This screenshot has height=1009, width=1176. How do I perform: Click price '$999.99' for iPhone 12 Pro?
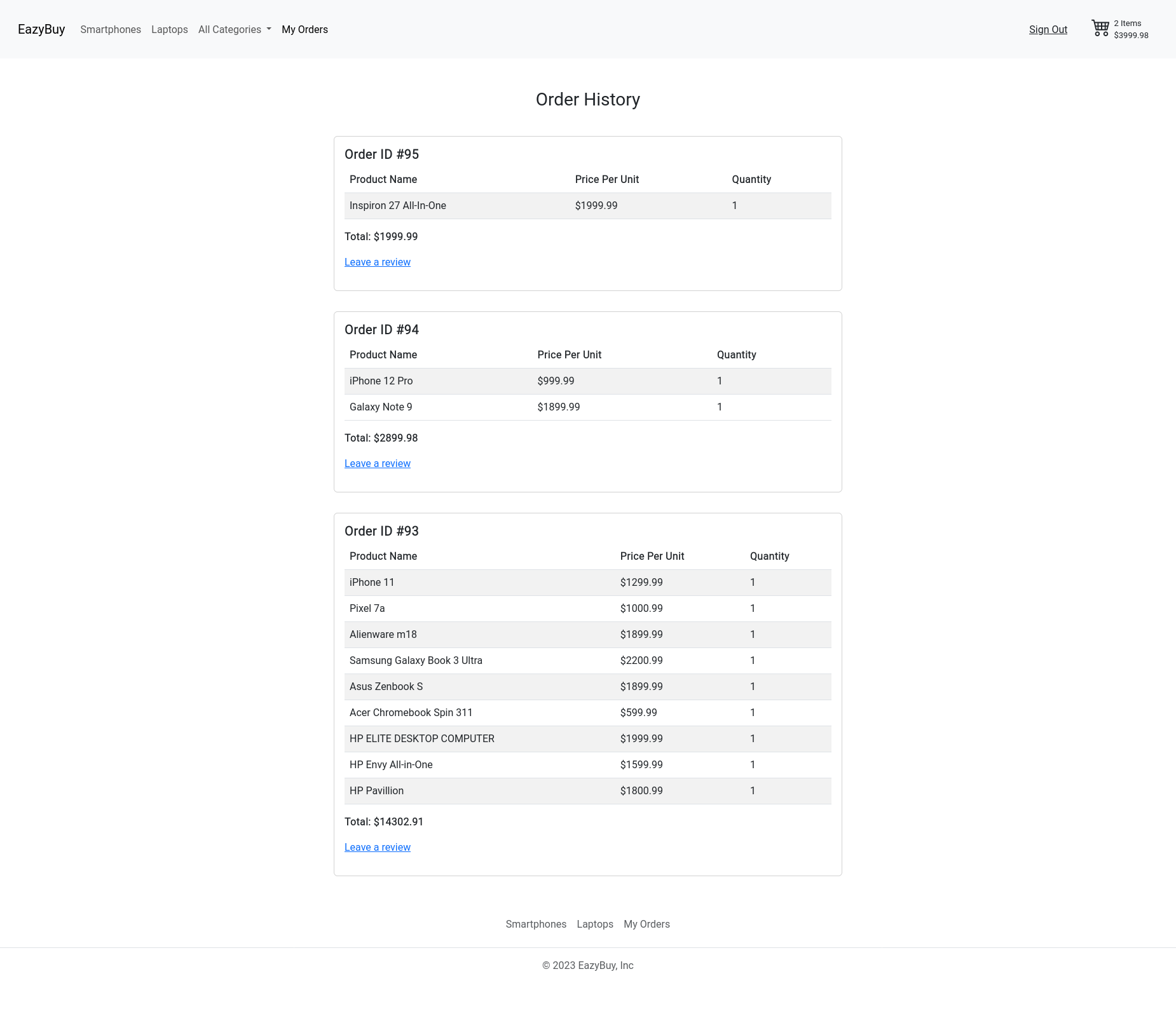[556, 381]
